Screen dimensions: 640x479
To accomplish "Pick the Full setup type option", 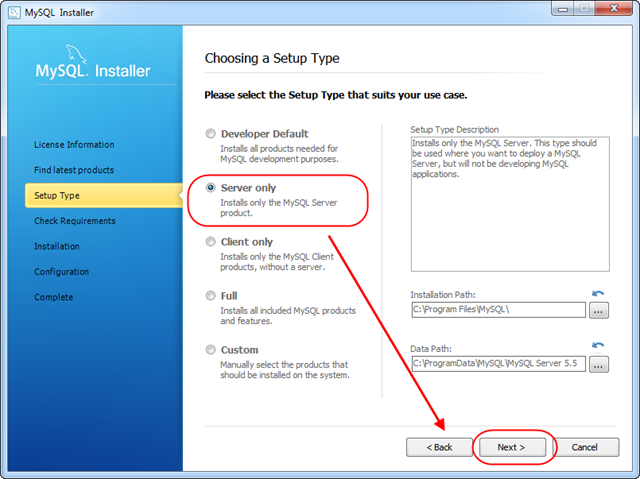I will [210, 296].
